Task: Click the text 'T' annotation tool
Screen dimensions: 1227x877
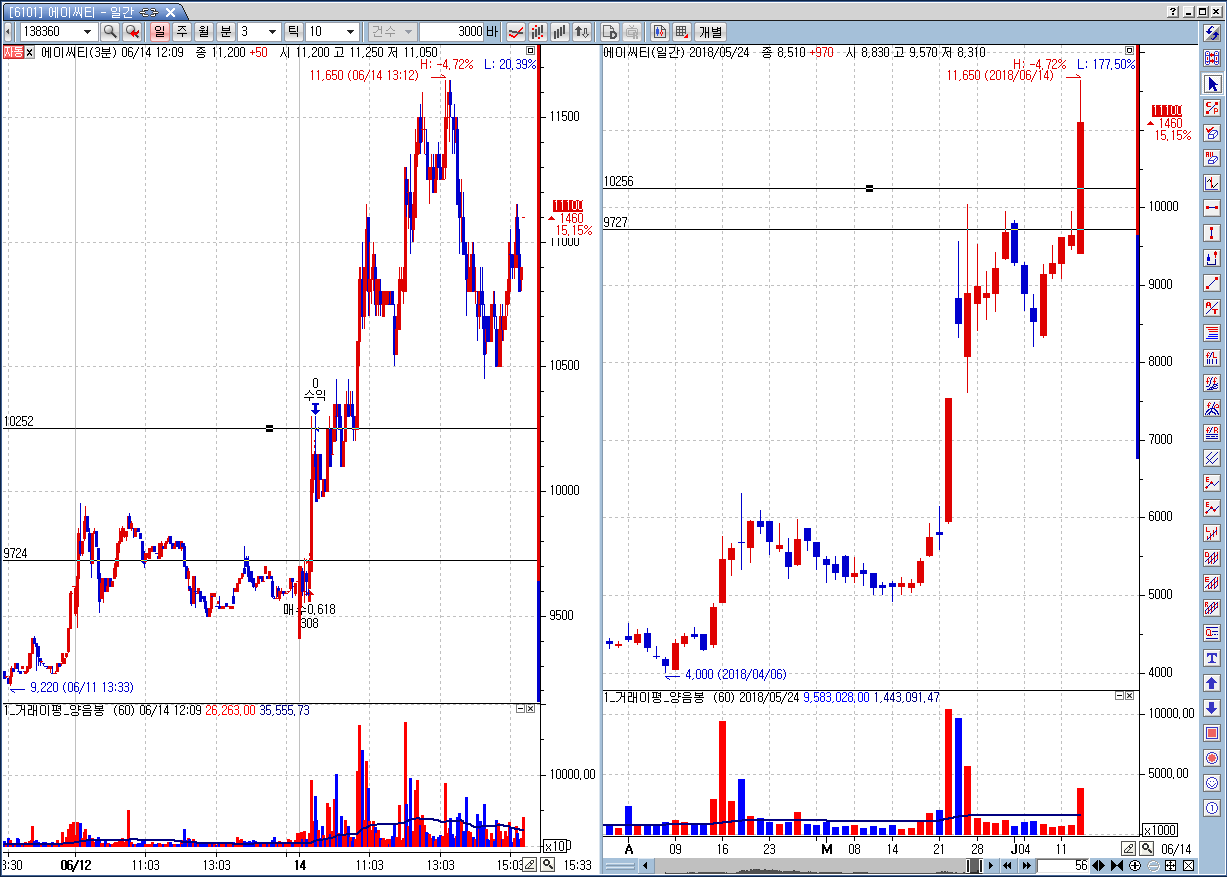Action: click(1212, 658)
